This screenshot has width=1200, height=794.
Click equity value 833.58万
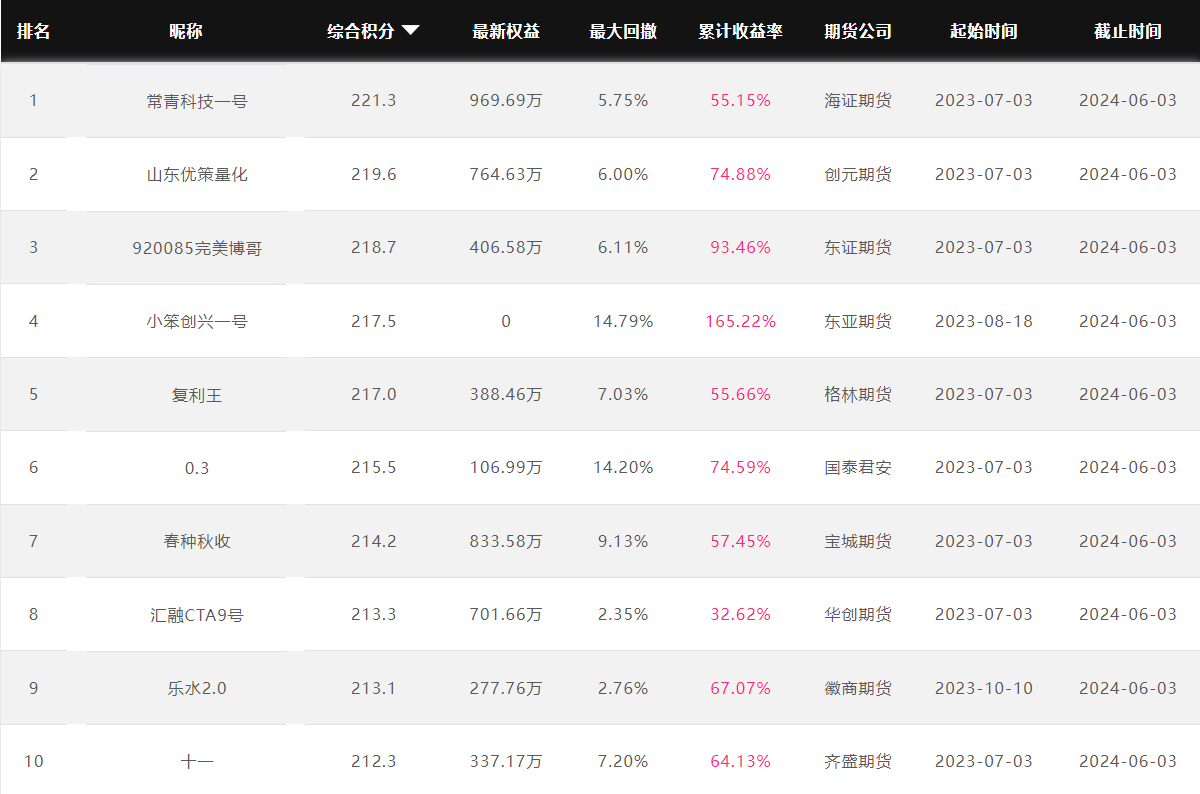click(506, 541)
